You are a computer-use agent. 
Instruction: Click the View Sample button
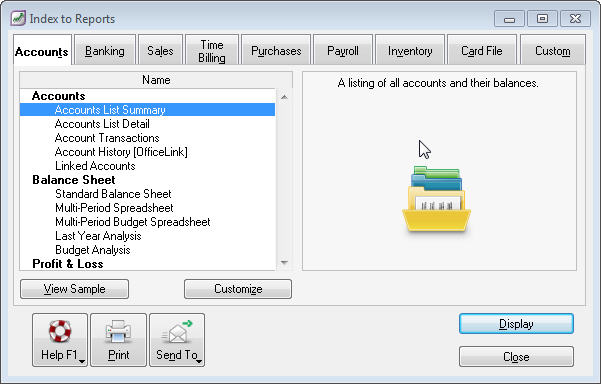click(x=74, y=289)
